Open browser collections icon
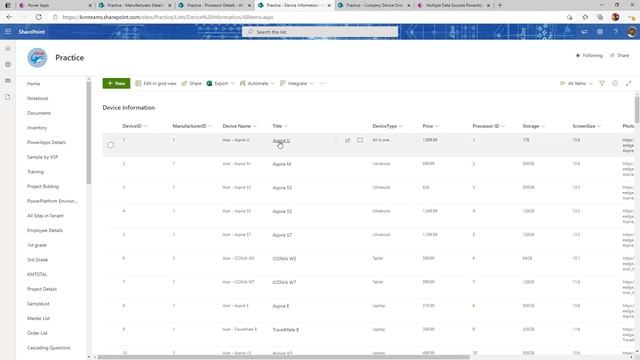The width and height of the screenshot is (640, 360). tap(600, 17)
